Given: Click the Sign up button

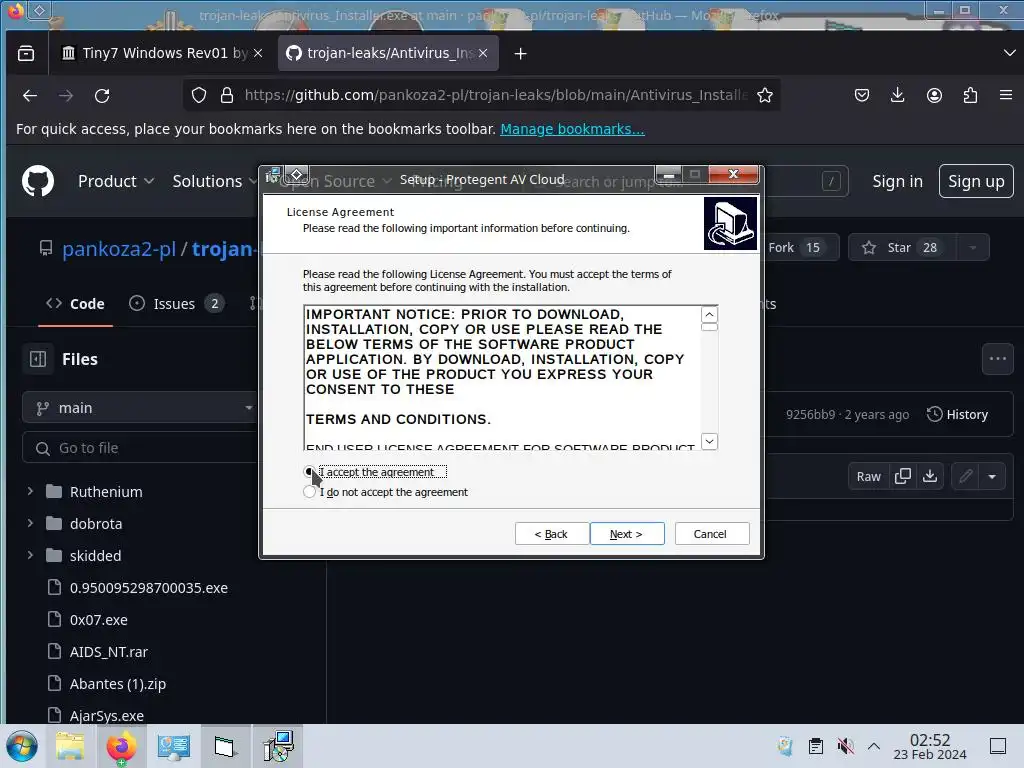Looking at the screenshot, I should coord(976,181).
